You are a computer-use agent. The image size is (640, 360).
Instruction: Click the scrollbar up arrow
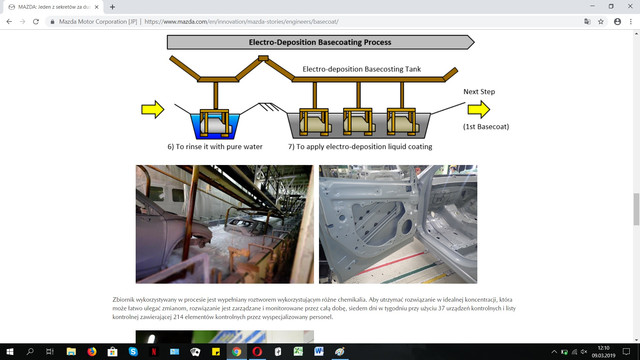[x=636, y=33]
